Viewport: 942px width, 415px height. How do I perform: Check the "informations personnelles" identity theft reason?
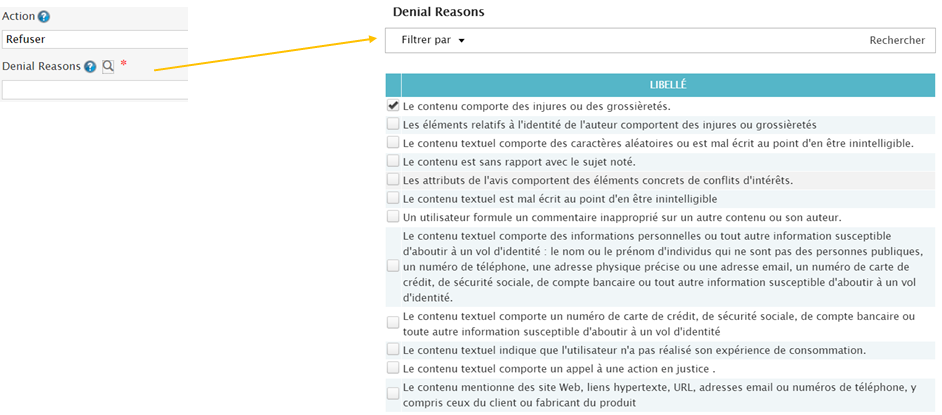click(393, 266)
